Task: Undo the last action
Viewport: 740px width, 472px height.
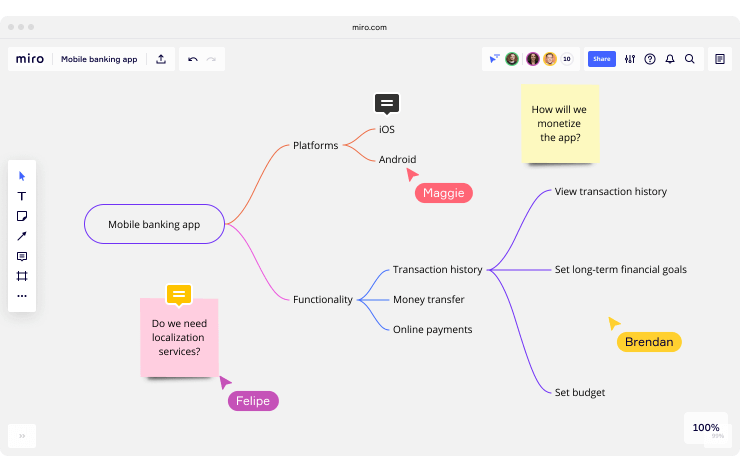Action: pos(193,59)
